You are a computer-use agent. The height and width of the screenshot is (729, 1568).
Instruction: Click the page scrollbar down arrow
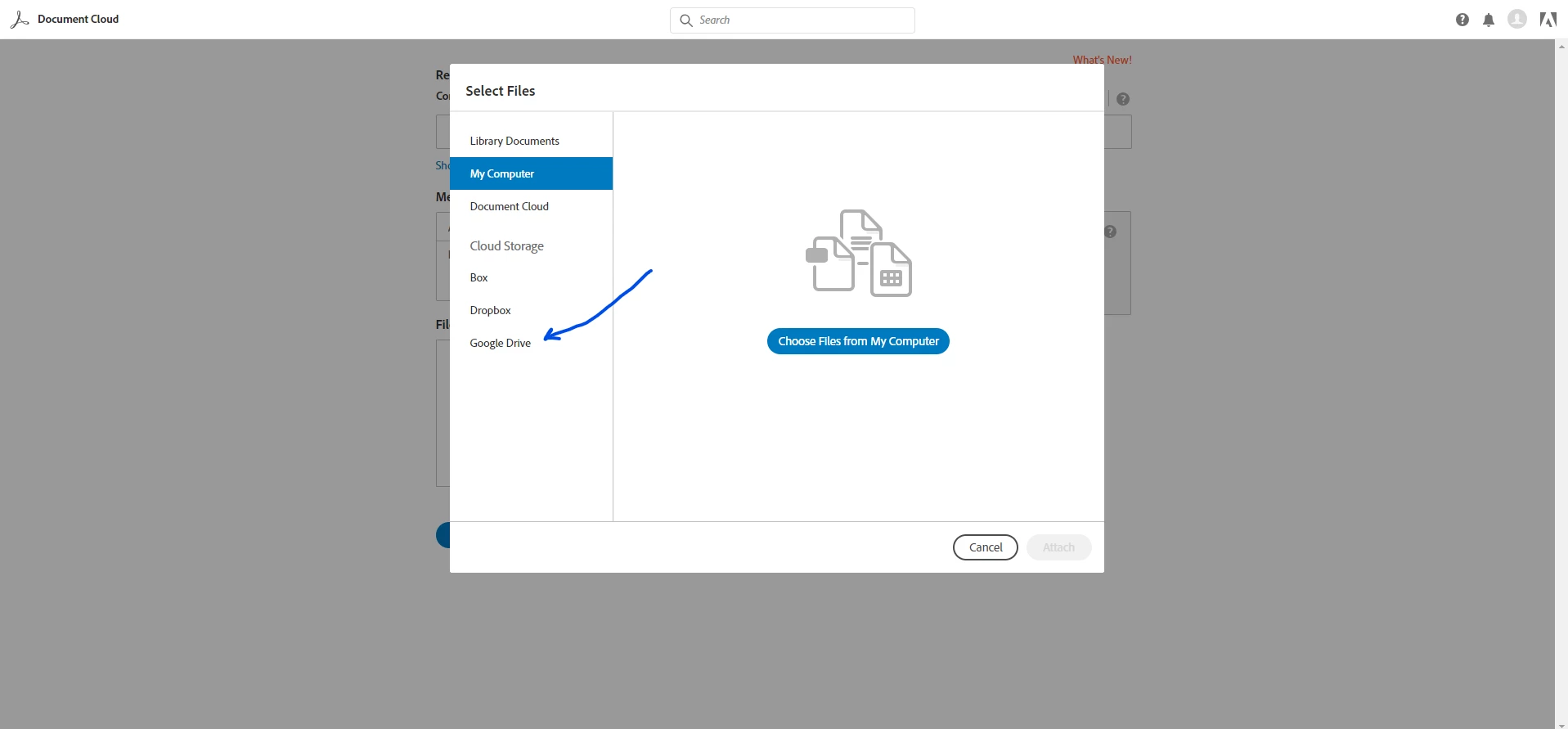(x=1561, y=723)
